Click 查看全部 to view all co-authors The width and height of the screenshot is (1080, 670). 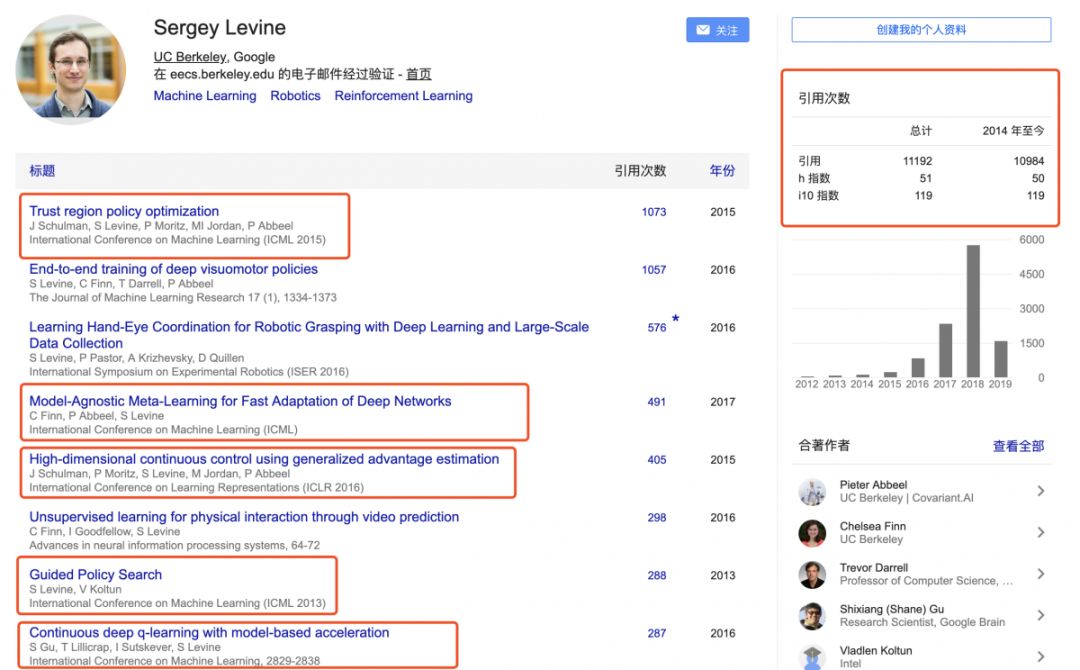(x=1018, y=446)
